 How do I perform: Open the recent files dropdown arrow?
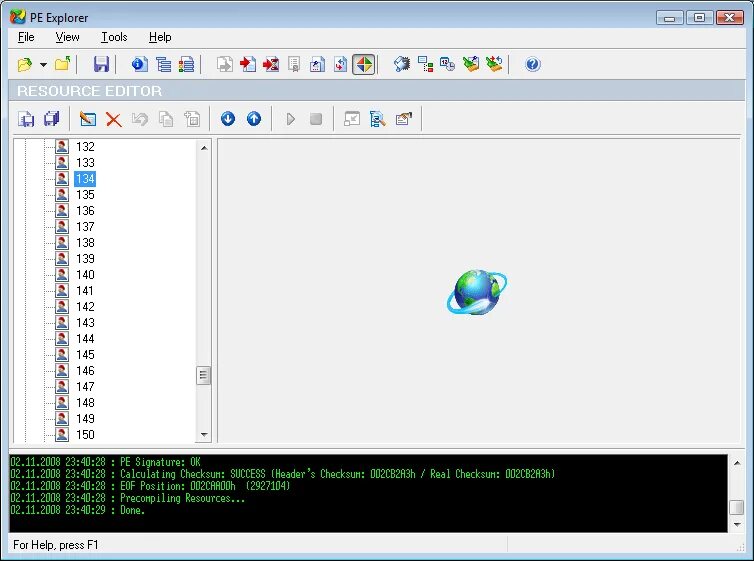43,64
